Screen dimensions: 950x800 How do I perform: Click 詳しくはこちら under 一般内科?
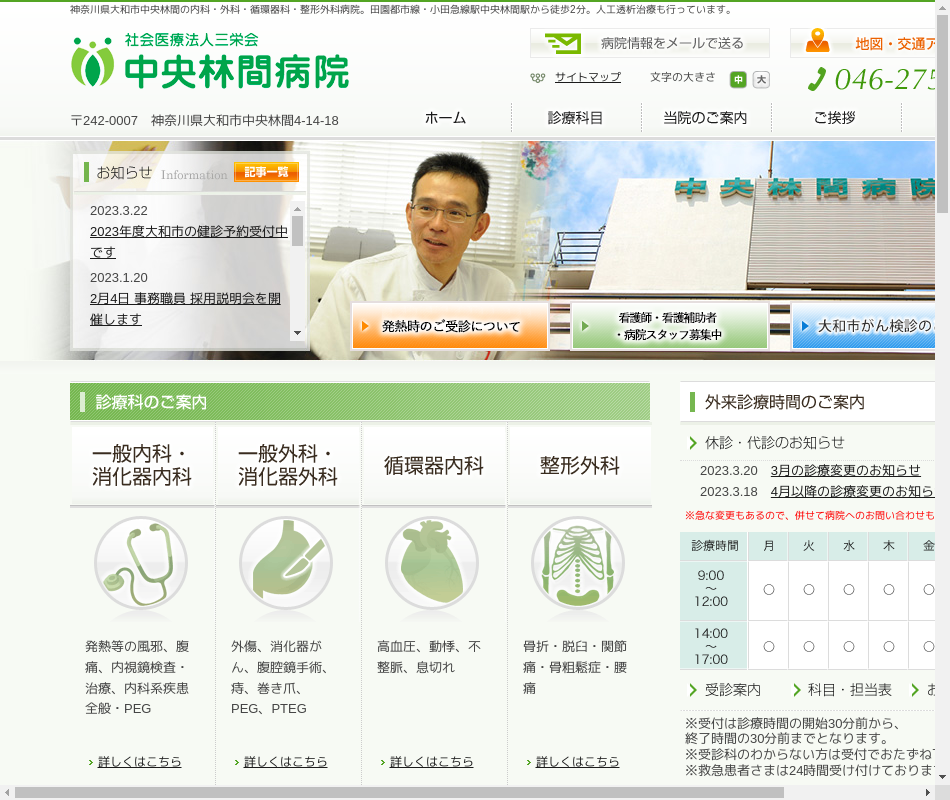139,762
